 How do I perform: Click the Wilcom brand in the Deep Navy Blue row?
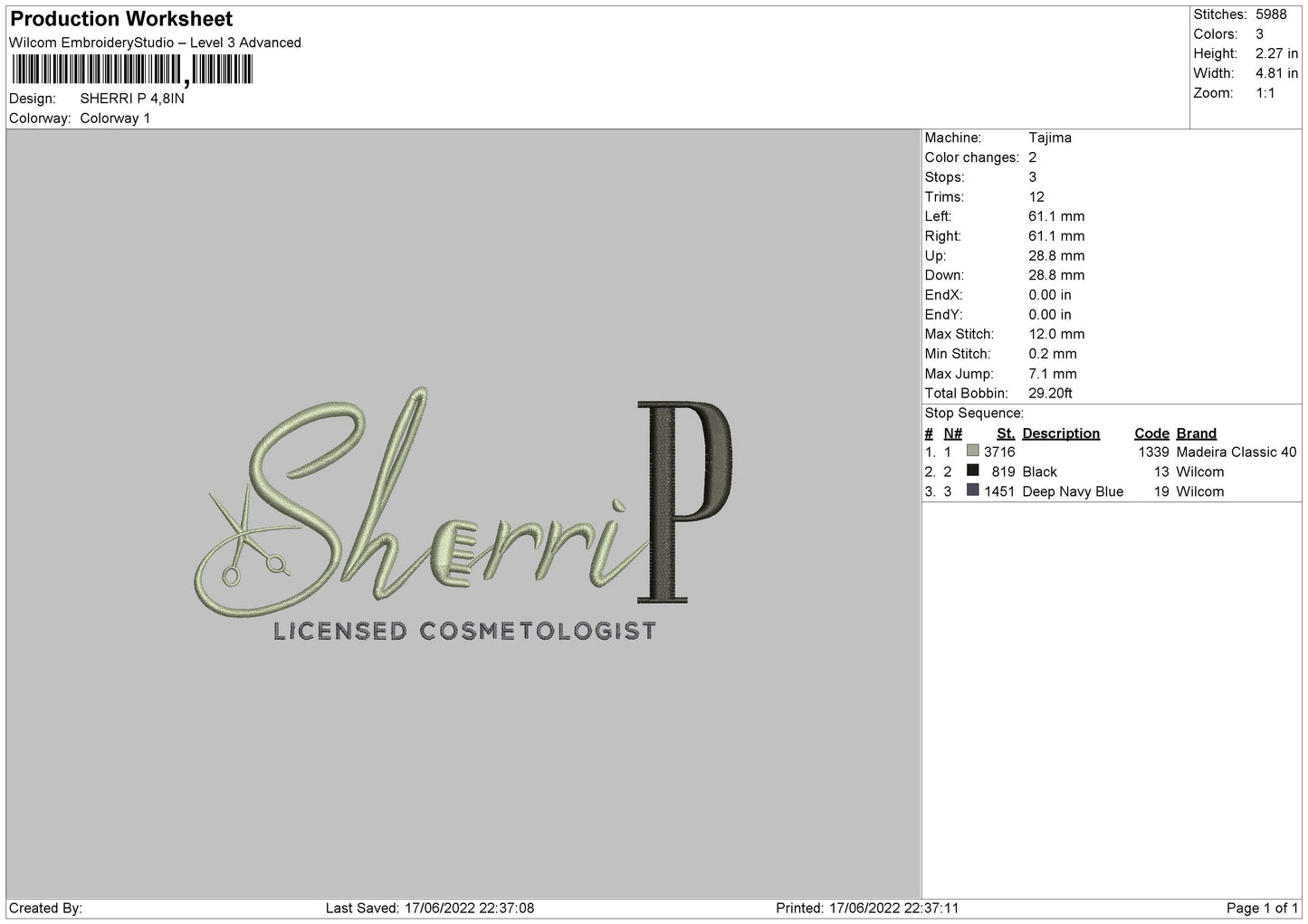click(x=1200, y=492)
